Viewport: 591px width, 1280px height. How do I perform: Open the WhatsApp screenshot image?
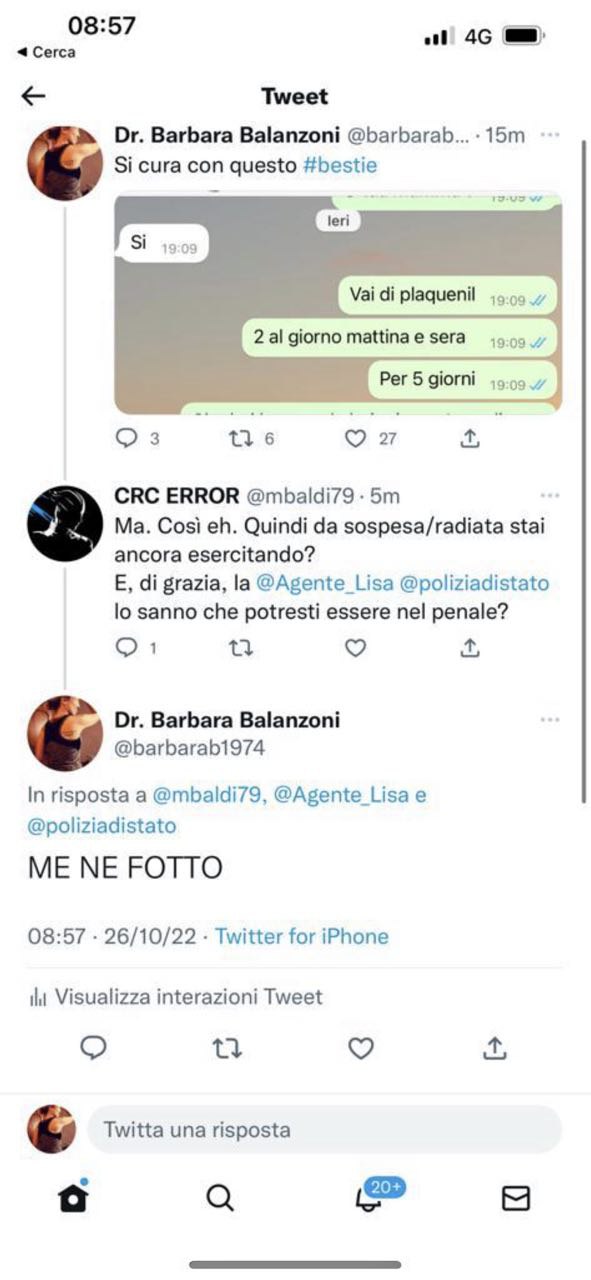(338, 303)
